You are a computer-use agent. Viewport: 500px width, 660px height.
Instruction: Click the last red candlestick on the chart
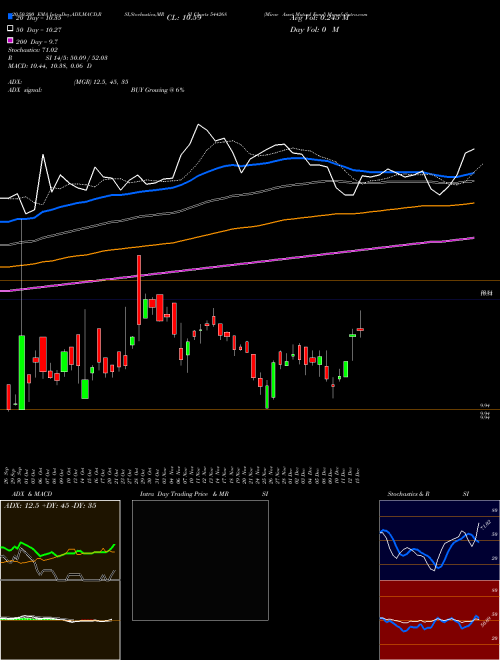[360, 329]
